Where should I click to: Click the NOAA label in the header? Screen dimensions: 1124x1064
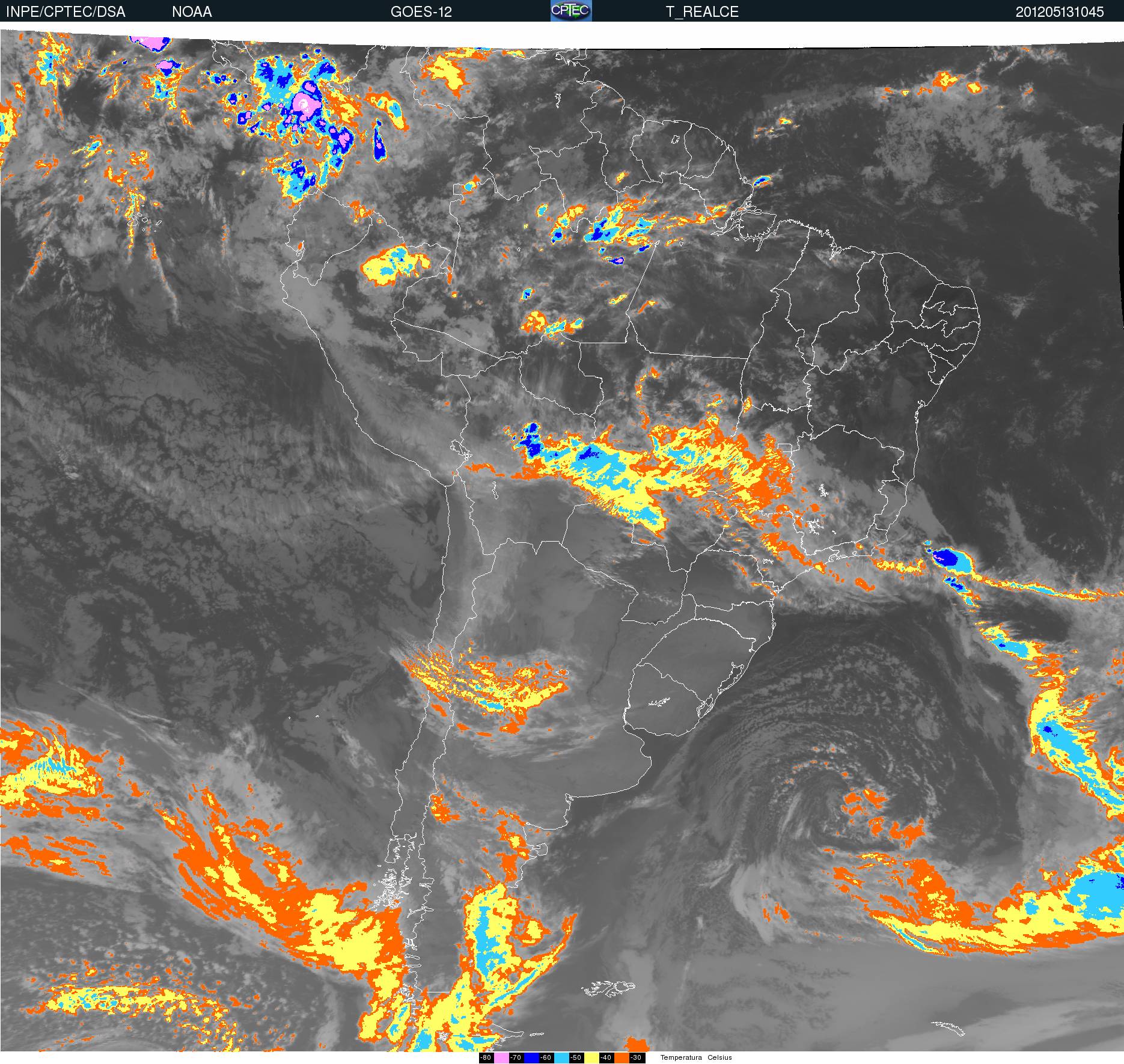(192, 11)
